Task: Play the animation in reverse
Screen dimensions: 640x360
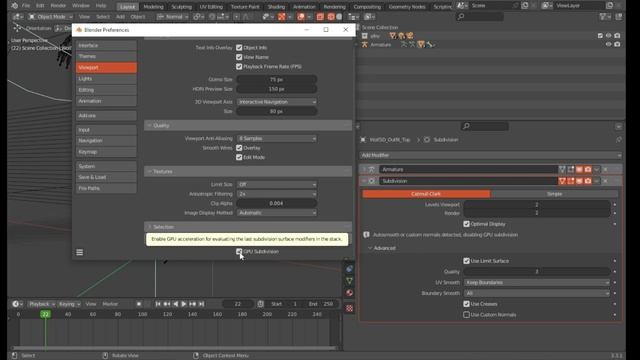Action: click(x=176, y=304)
